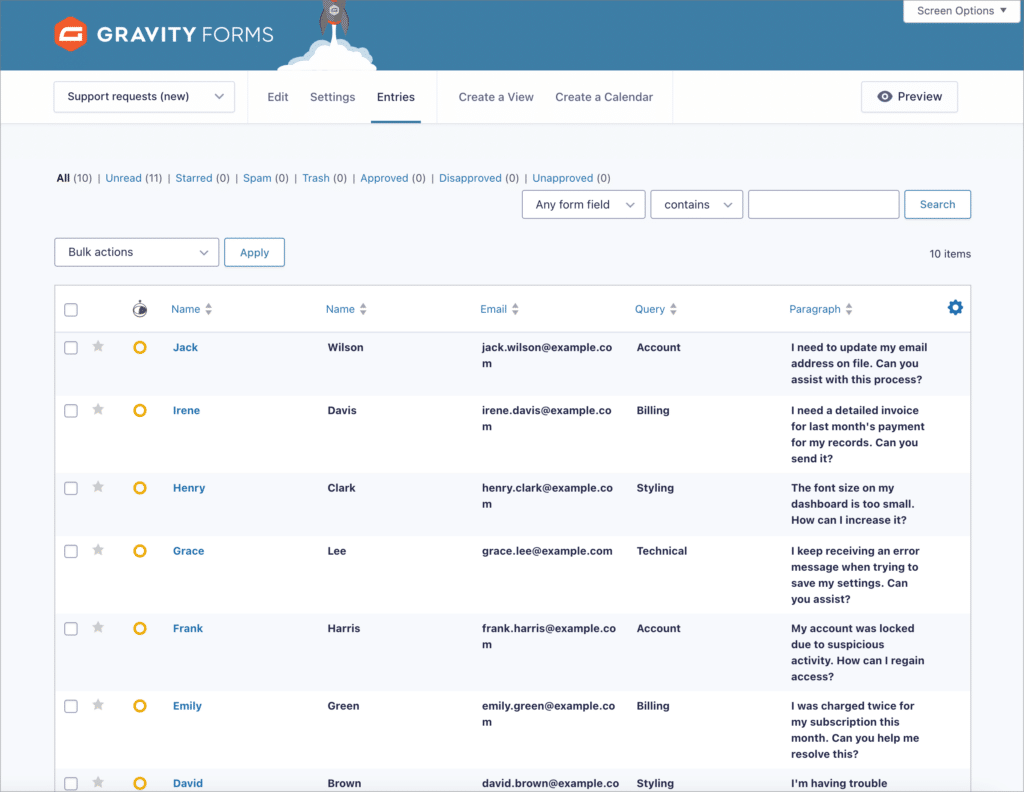The image size is (1024, 792).
Task: Click the stopwatch icon in the table header
Action: coord(140,308)
